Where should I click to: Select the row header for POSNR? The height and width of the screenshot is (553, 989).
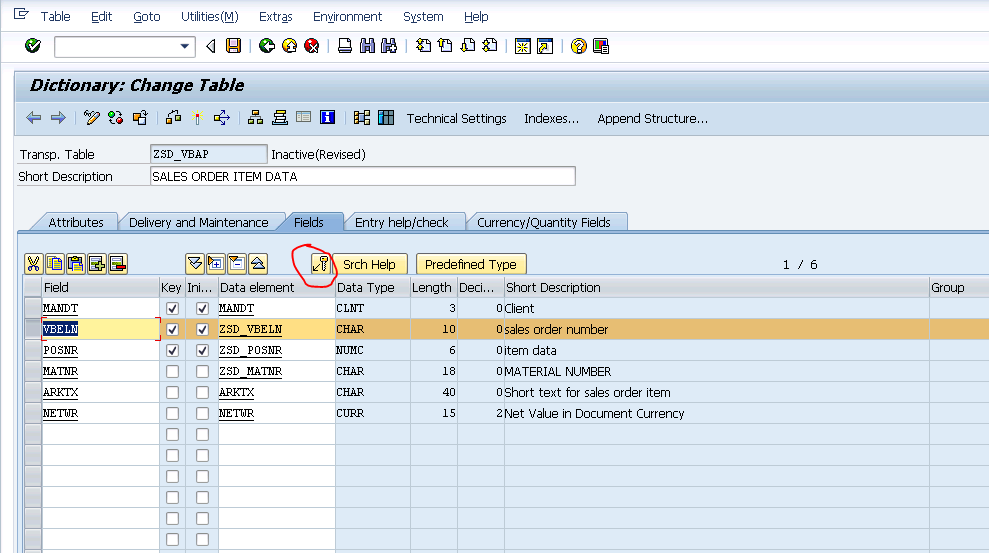coord(33,350)
